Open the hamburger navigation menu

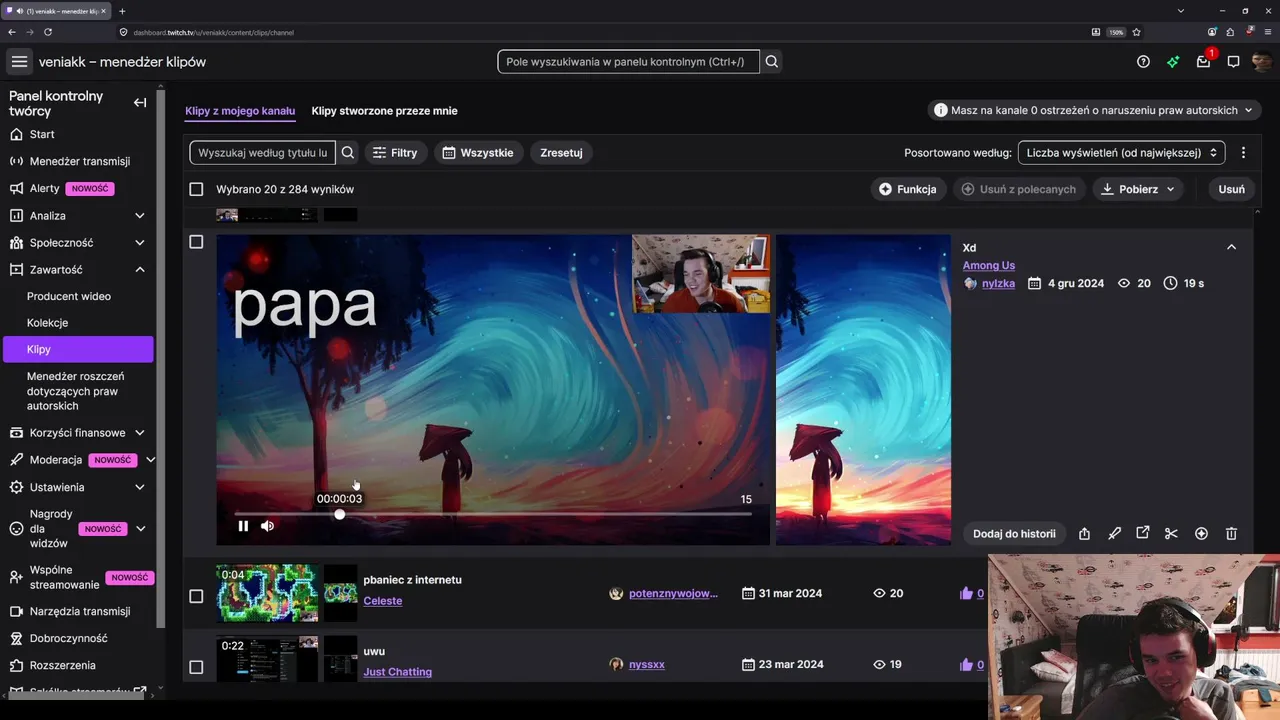19,62
